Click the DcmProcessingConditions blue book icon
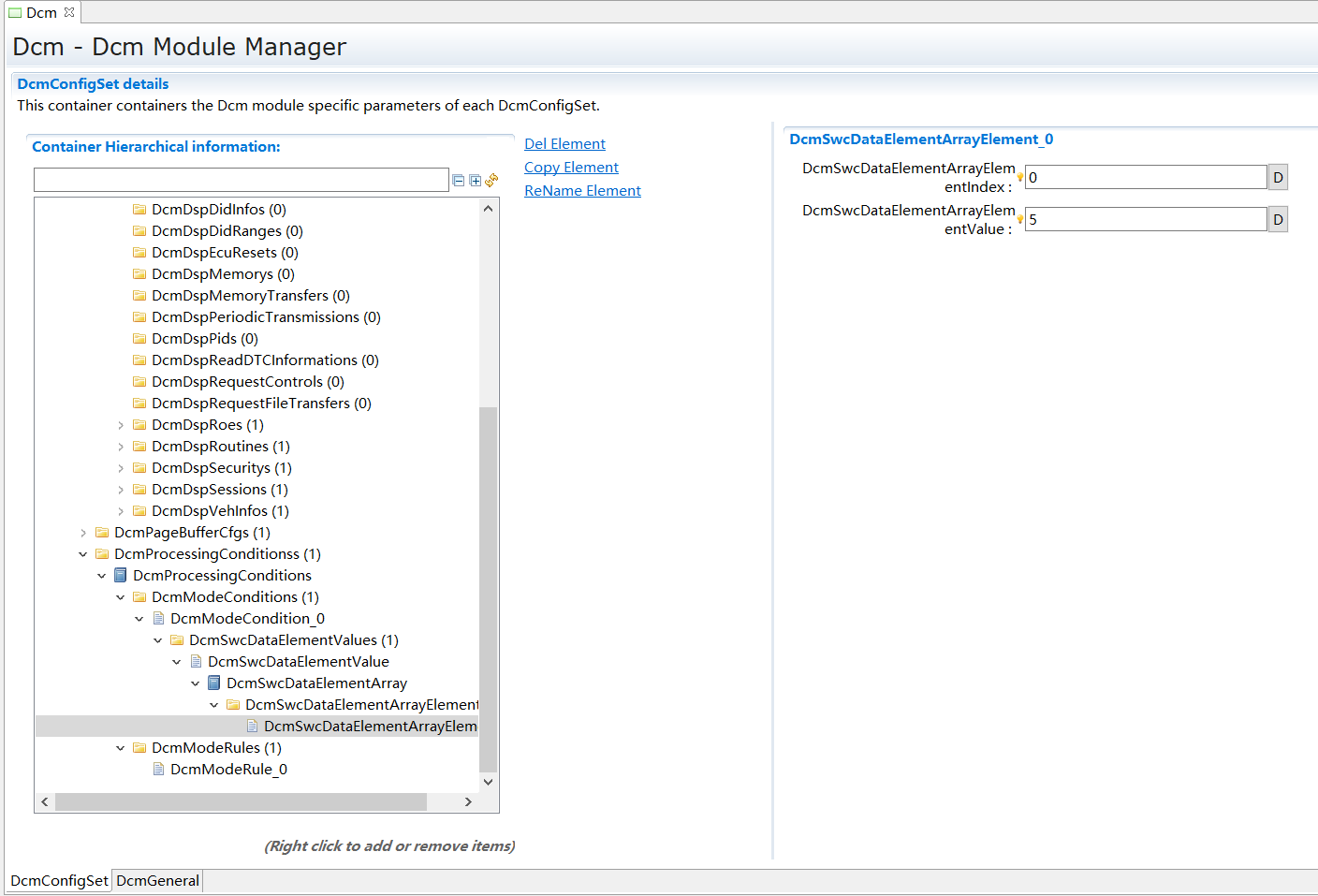The image size is (1318, 896). pyautogui.click(x=121, y=576)
